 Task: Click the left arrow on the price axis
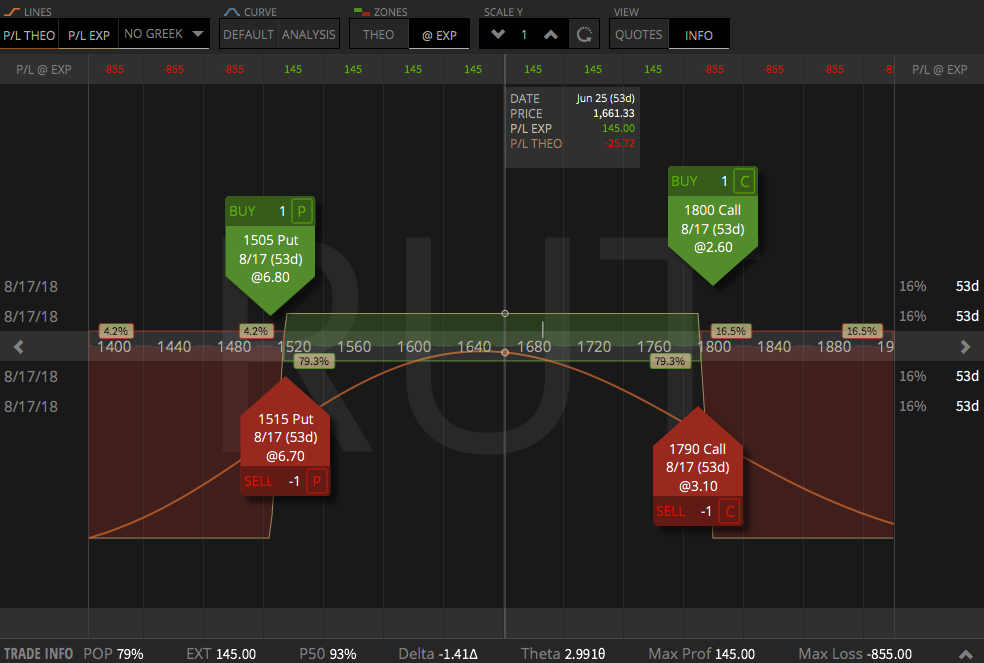click(18, 347)
